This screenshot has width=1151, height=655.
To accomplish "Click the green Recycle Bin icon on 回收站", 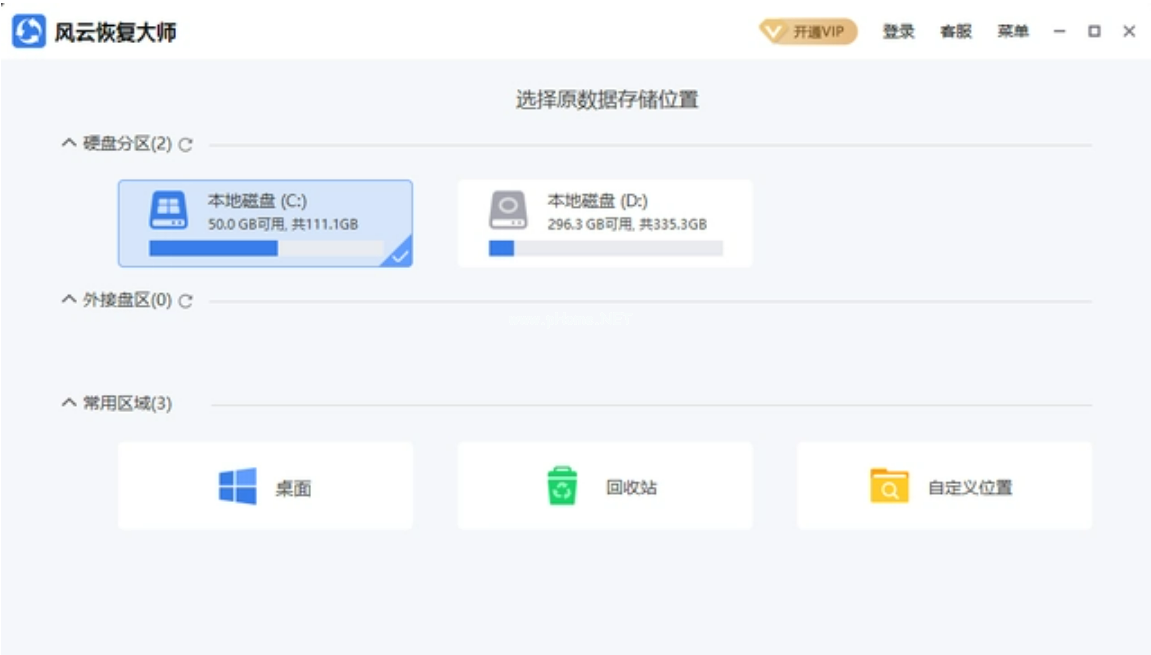I will click(x=562, y=484).
